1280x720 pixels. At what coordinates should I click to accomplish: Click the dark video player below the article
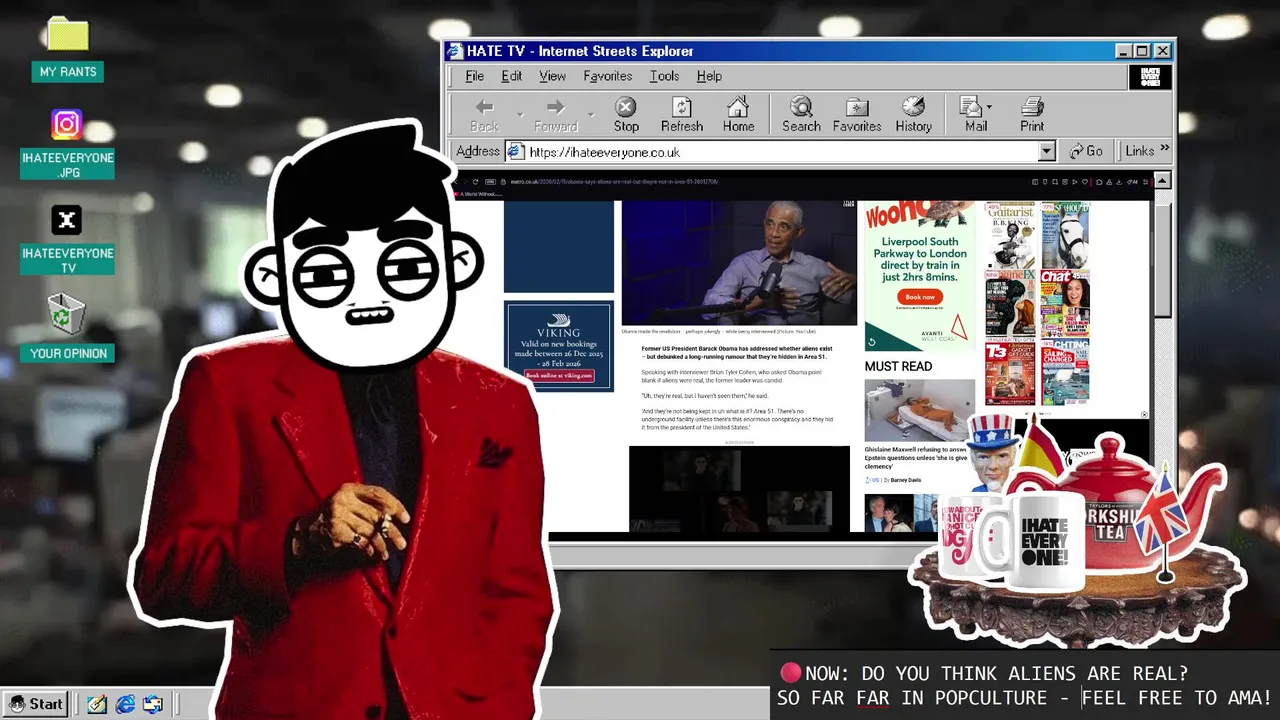pyautogui.click(x=739, y=489)
